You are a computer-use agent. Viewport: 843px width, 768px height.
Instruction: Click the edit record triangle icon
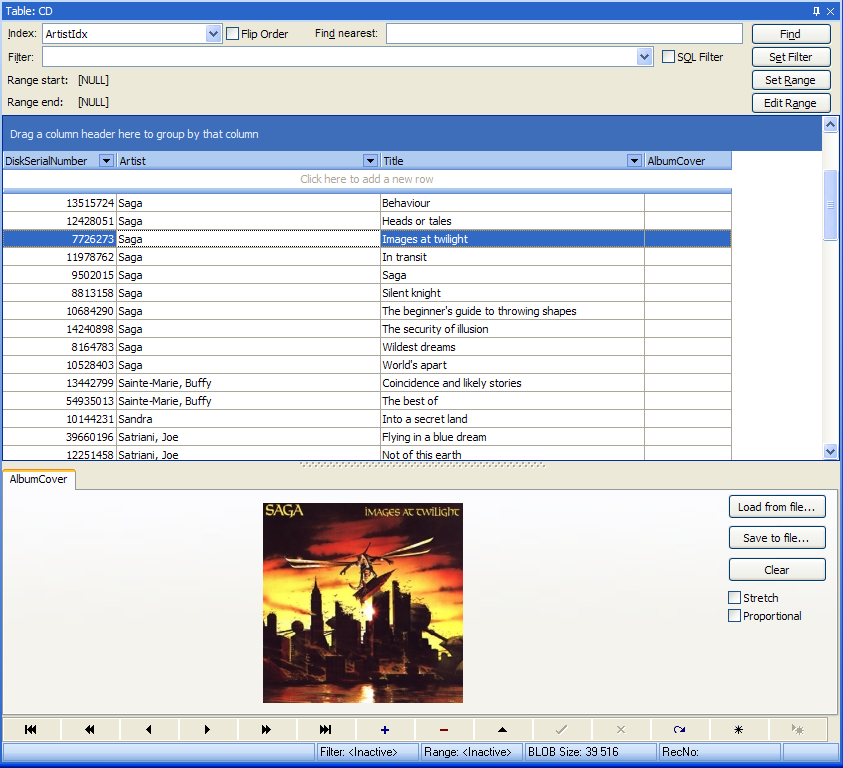(x=503, y=730)
